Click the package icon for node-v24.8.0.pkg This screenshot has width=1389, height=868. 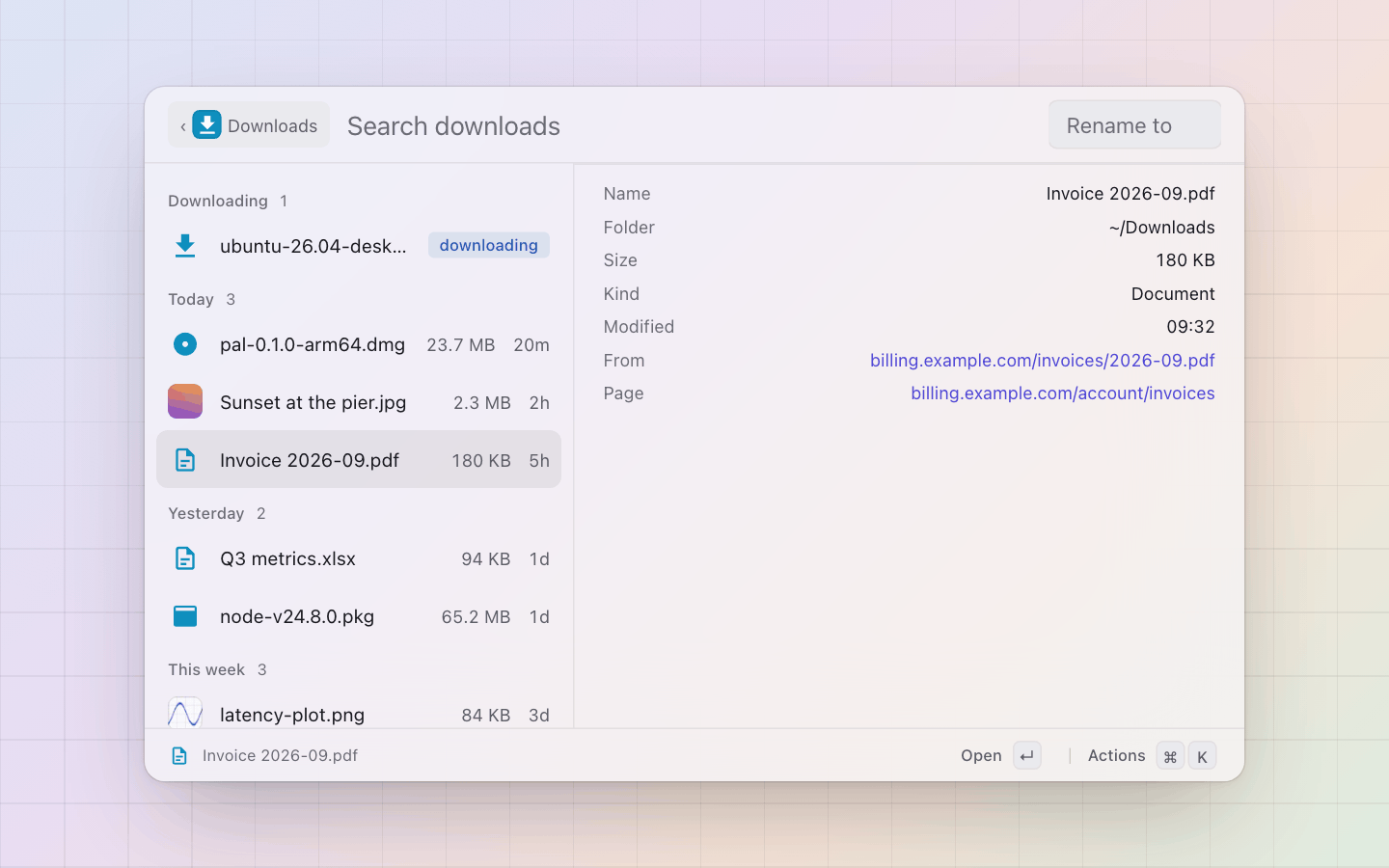(185, 616)
